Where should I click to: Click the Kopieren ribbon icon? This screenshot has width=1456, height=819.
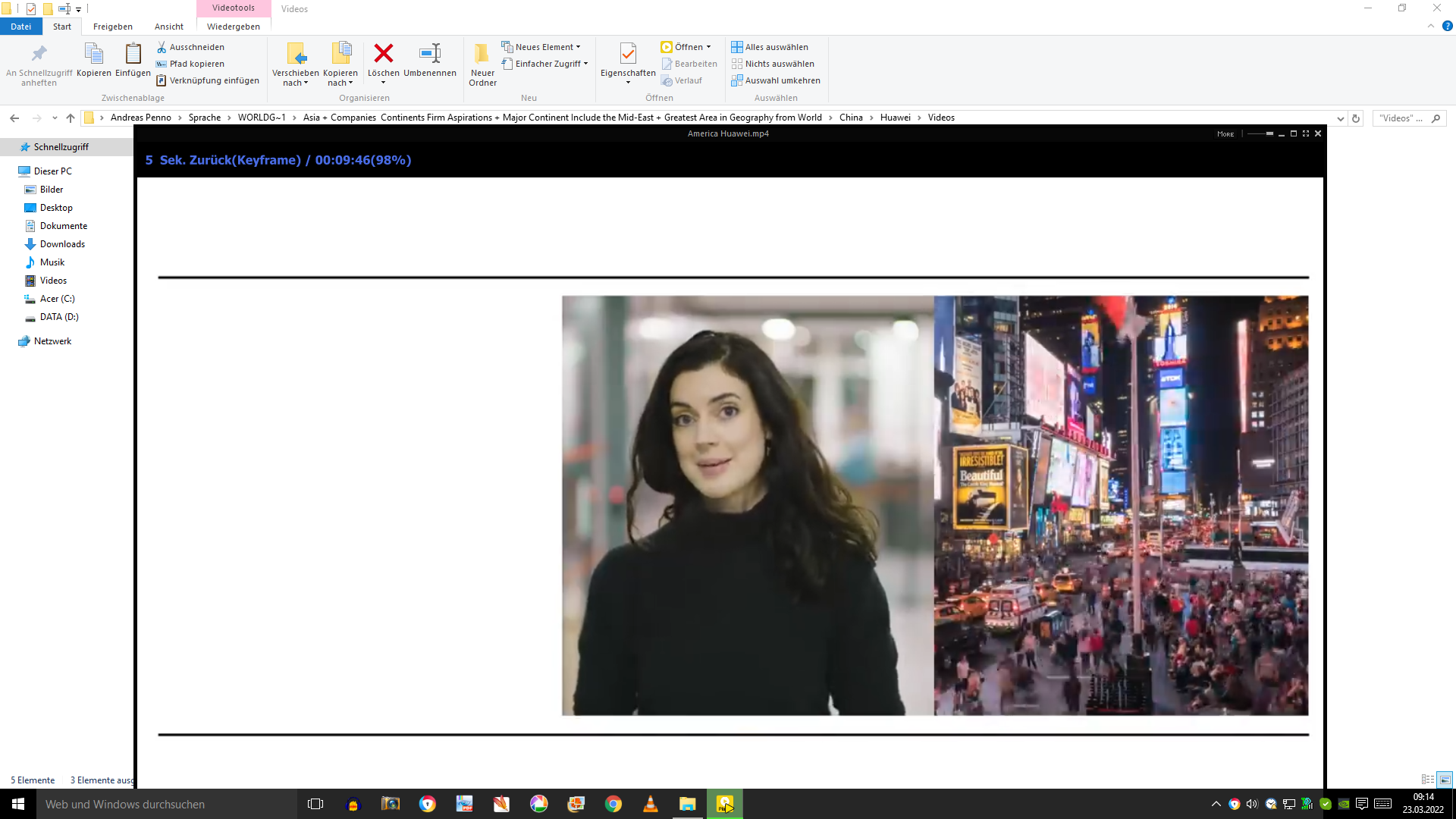(94, 61)
